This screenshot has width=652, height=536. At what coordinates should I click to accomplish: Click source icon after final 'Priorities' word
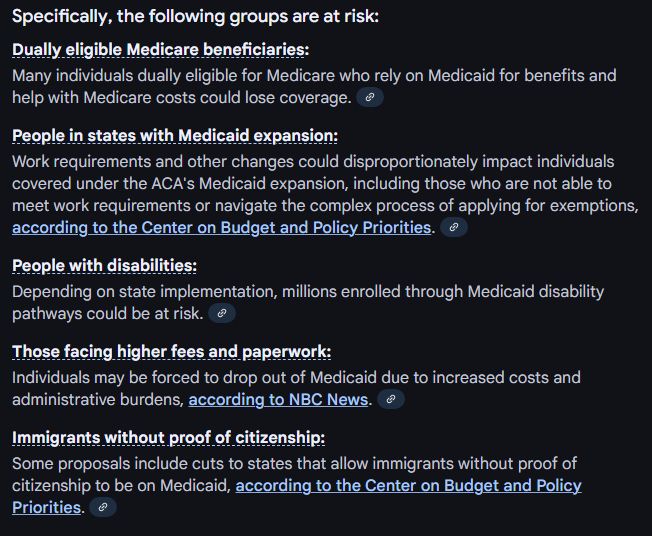click(103, 507)
